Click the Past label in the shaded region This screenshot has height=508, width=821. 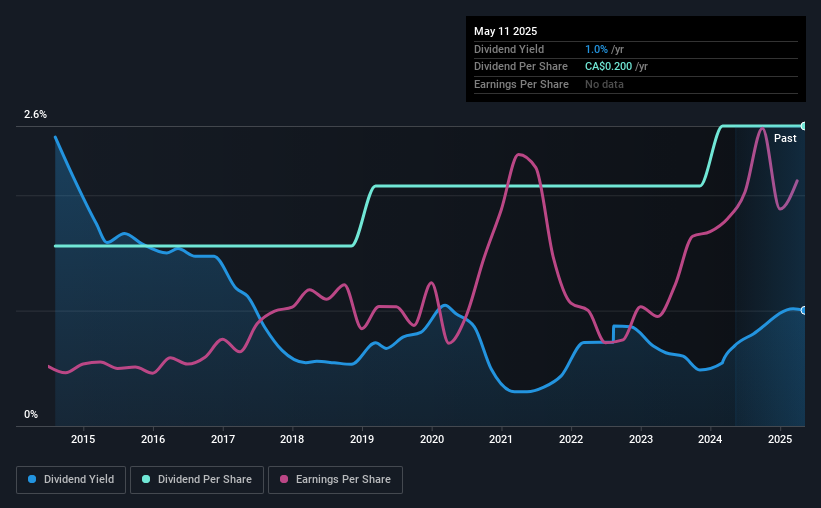[785, 138]
